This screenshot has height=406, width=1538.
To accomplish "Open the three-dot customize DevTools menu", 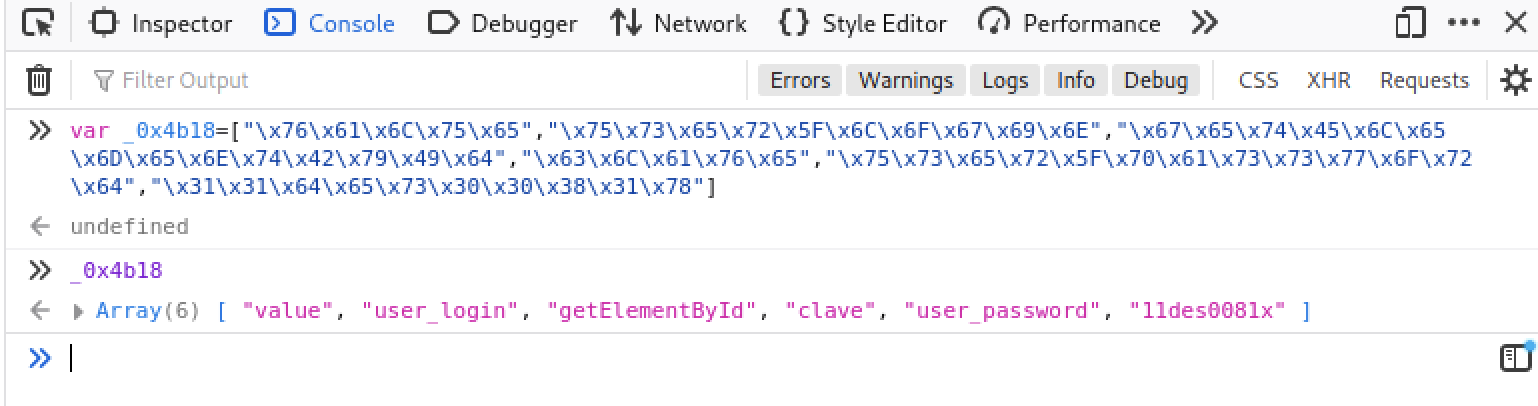I will point(1464,22).
